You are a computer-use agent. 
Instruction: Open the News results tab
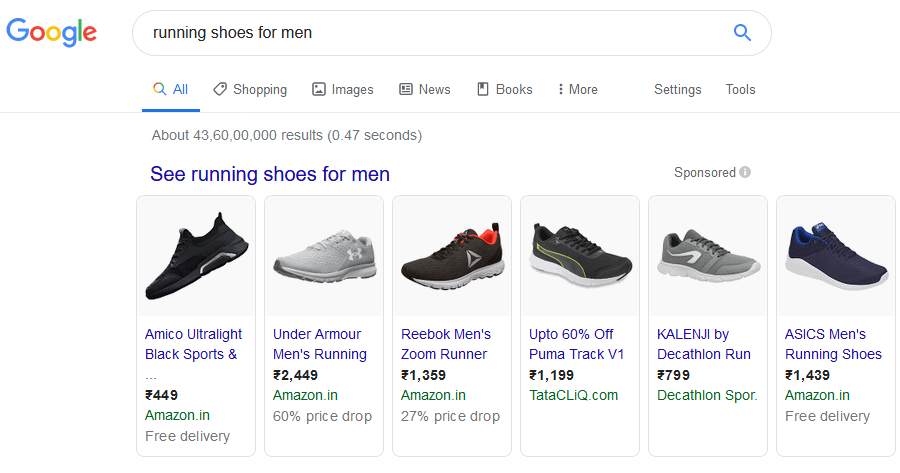pos(424,89)
